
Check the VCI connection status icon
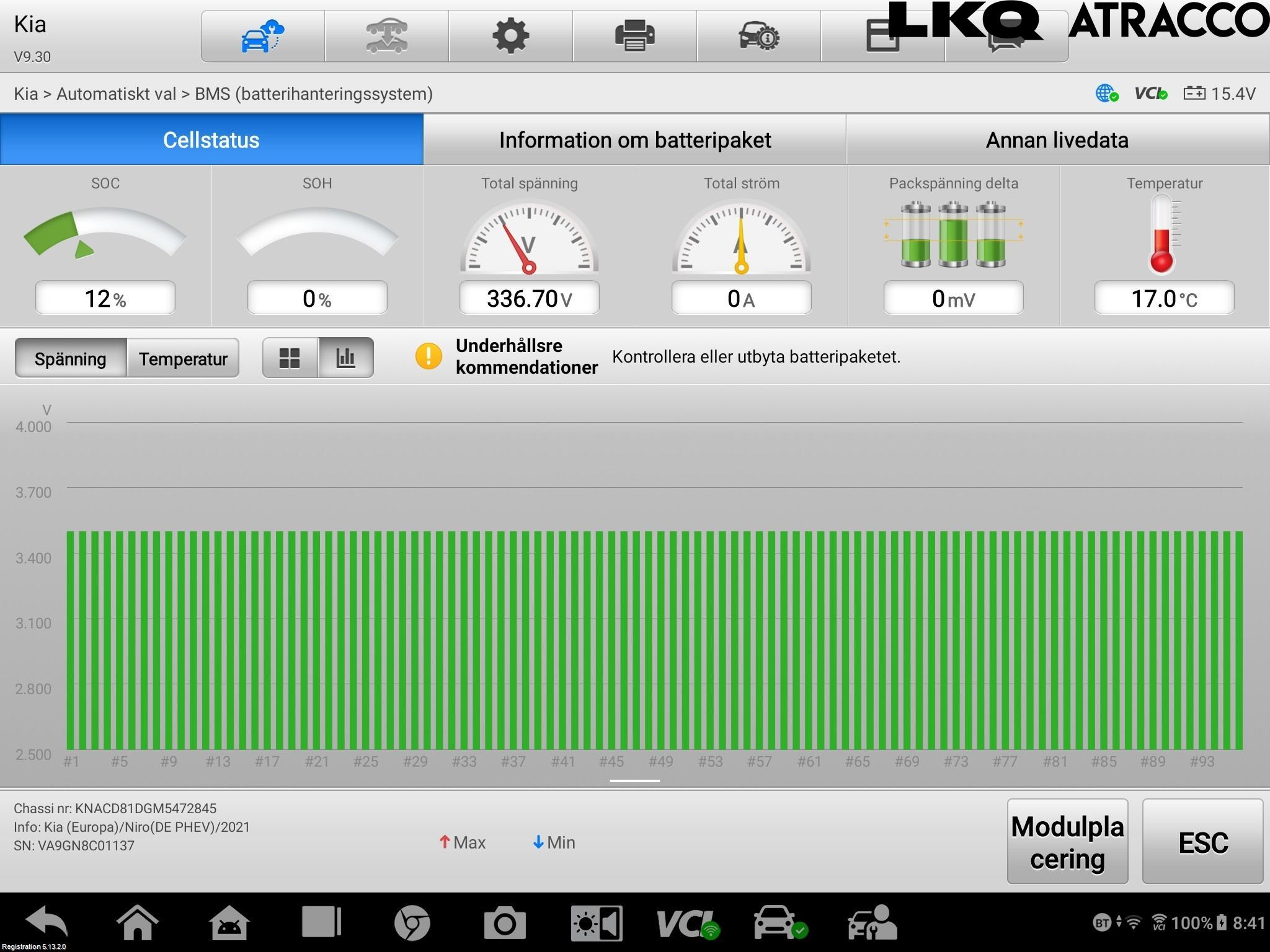point(1151,94)
